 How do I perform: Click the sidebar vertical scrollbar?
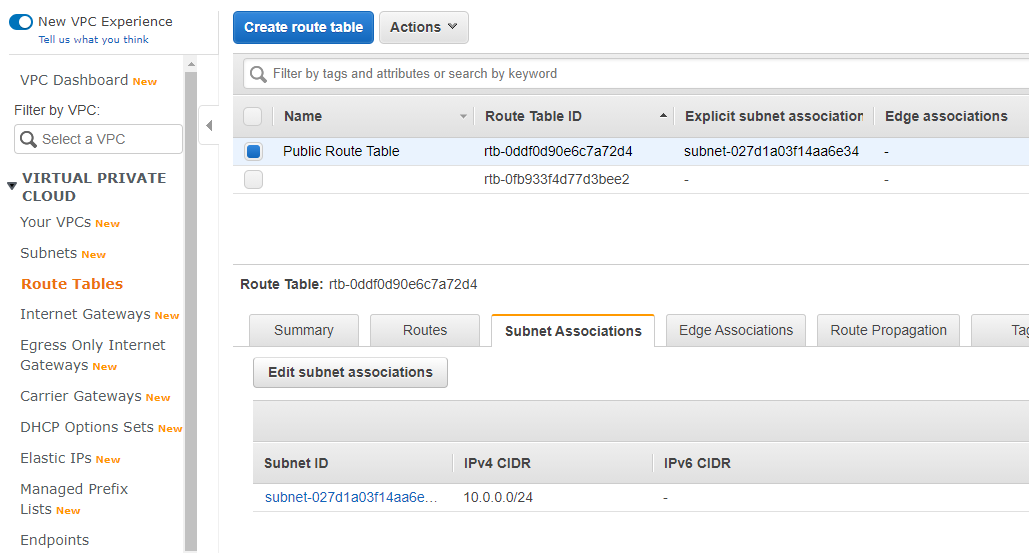(x=191, y=308)
